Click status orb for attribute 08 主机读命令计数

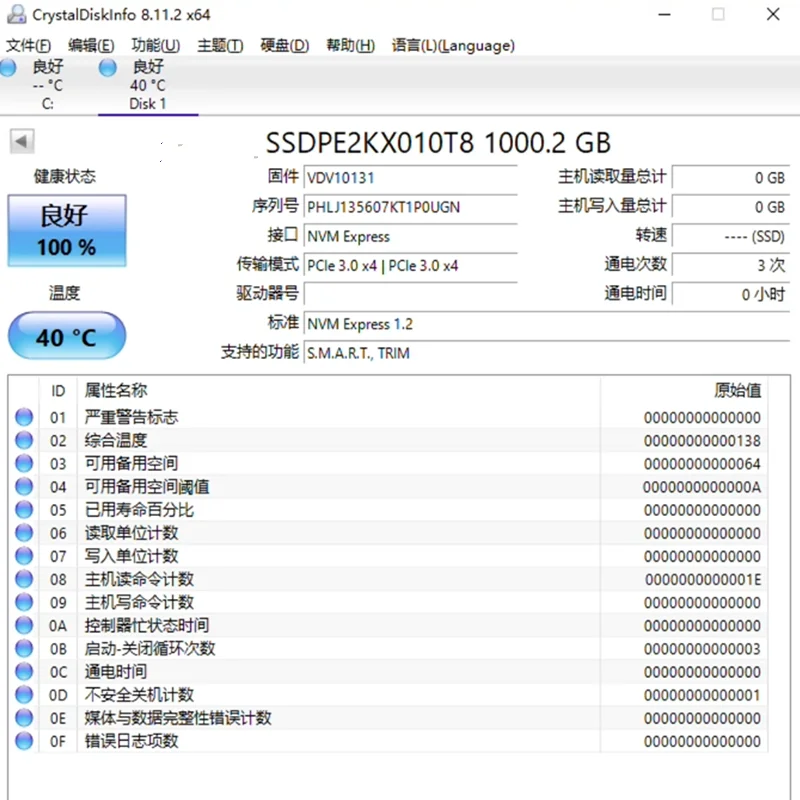[24, 579]
